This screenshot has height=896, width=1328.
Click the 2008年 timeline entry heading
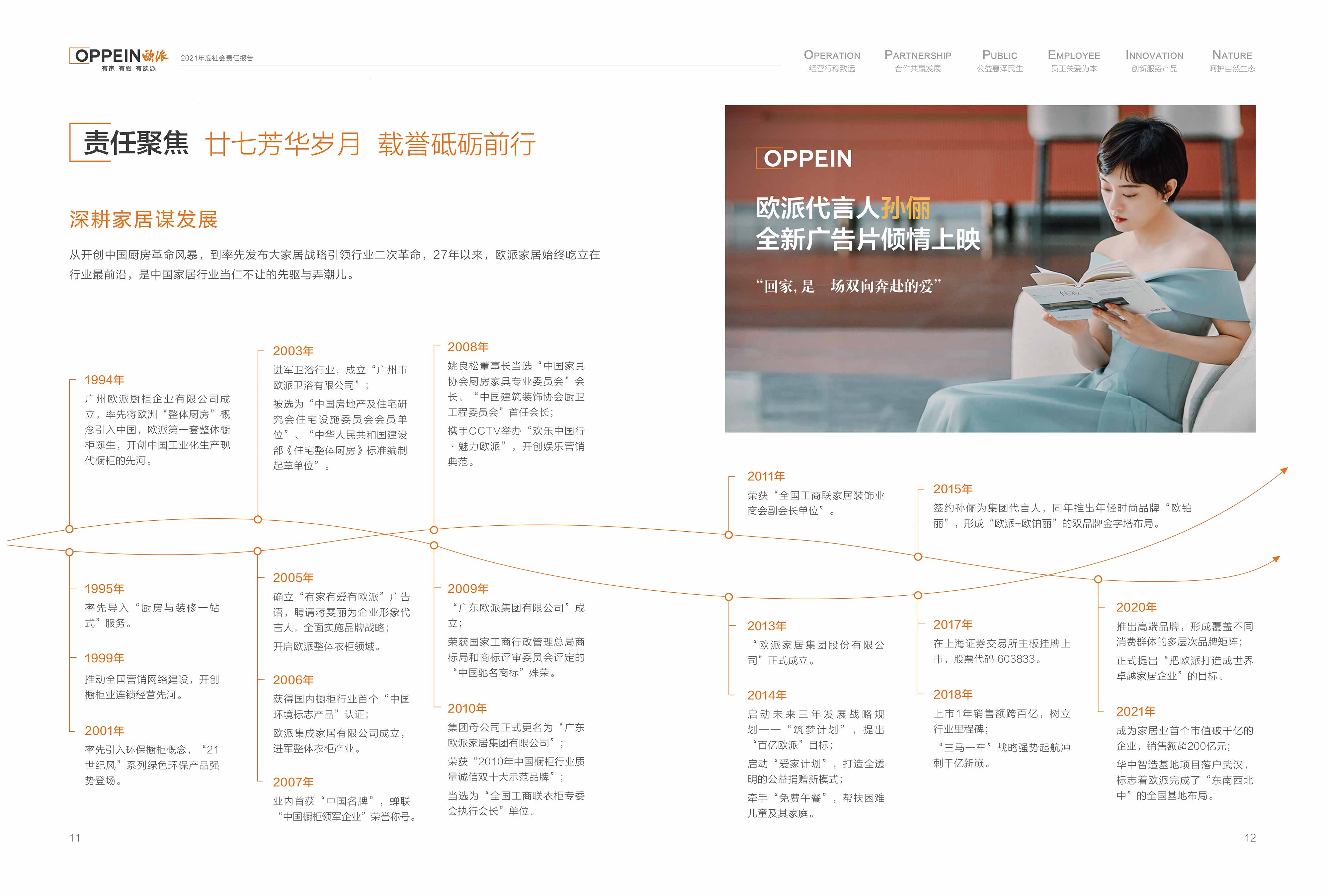click(x=467, y=347)
